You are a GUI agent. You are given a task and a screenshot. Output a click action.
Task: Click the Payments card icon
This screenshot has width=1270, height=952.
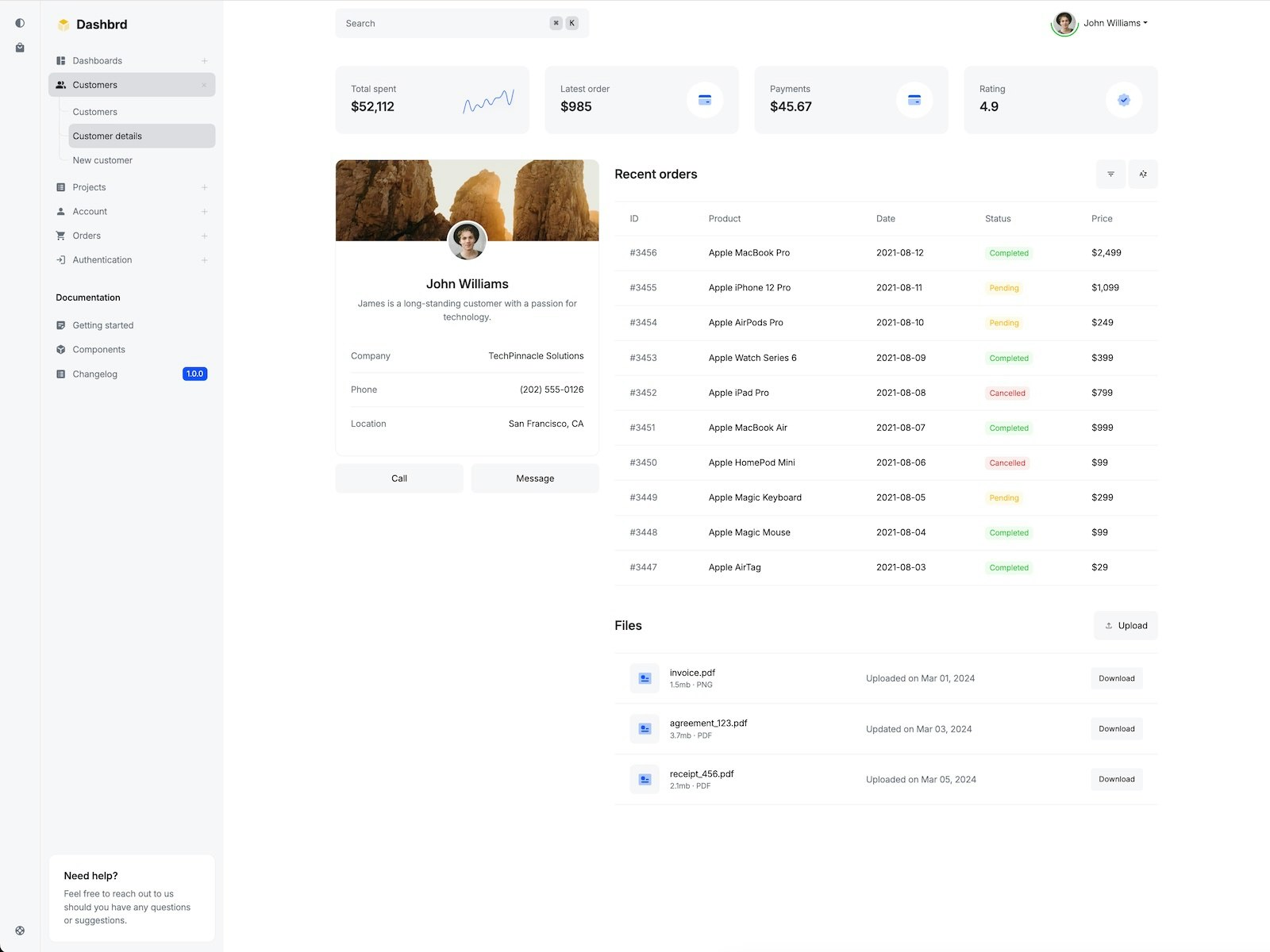coord(914,100)
